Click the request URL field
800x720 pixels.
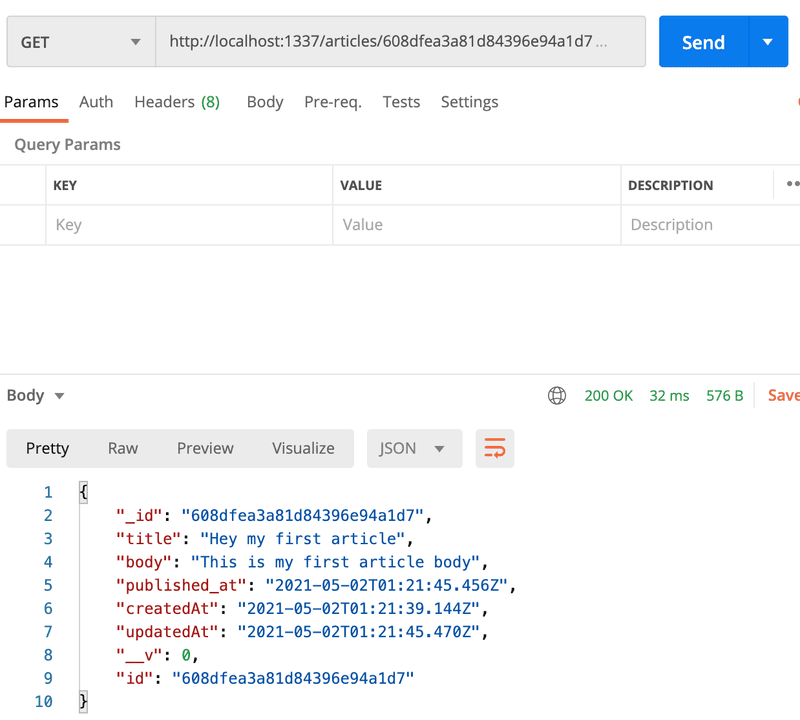(400, 42)
